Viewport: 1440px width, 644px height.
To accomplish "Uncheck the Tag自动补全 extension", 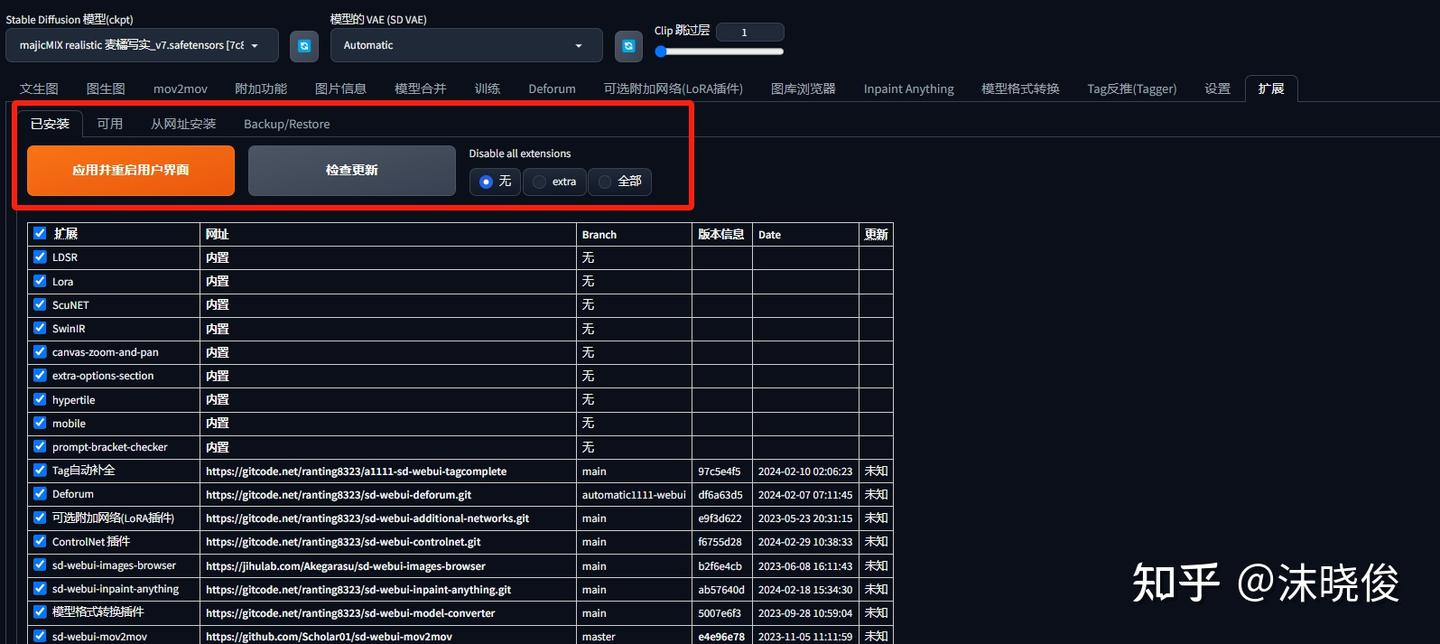I will pyautogui.click(x=39, y=470).
